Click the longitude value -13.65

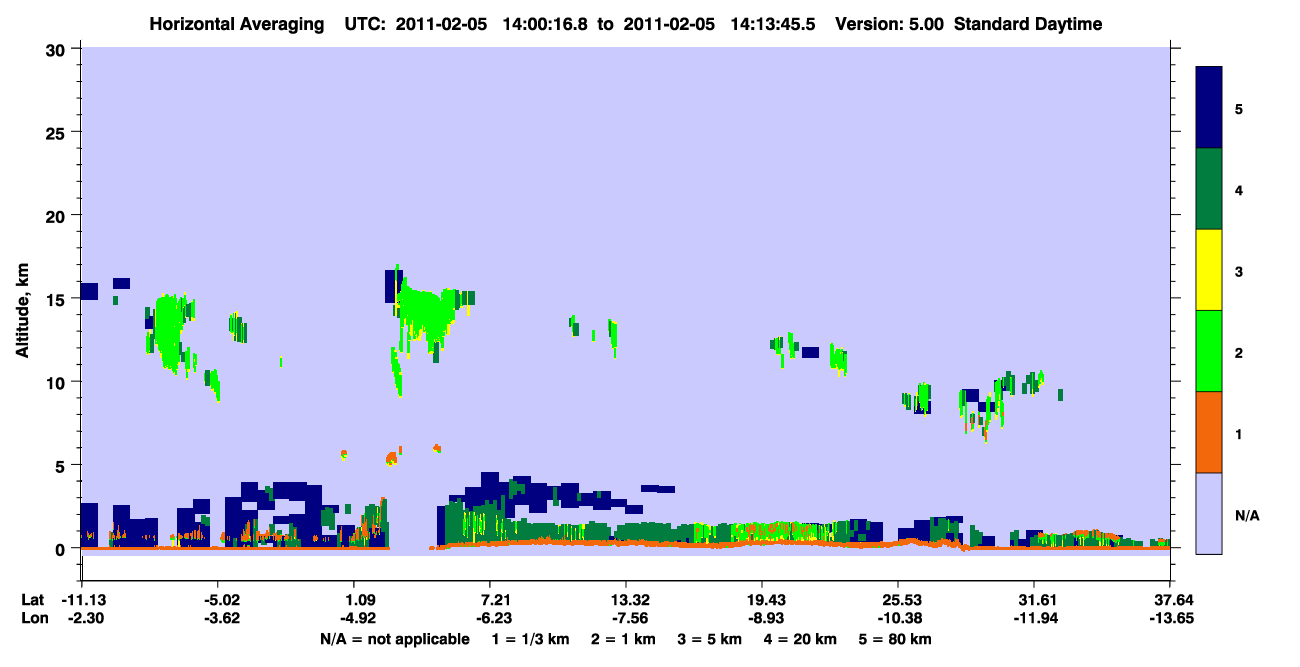coord(1170,618)
